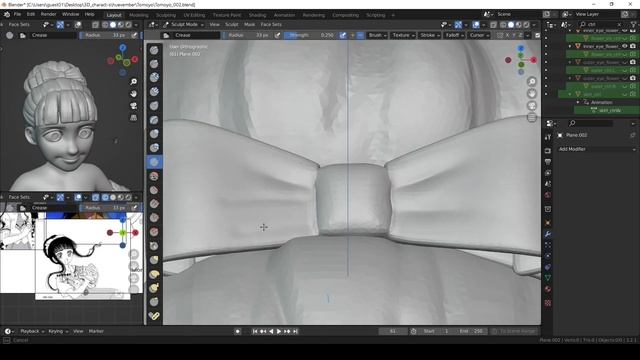Select the Clay Strips brush tool
The image size is (640, 360).
(154, 92)
